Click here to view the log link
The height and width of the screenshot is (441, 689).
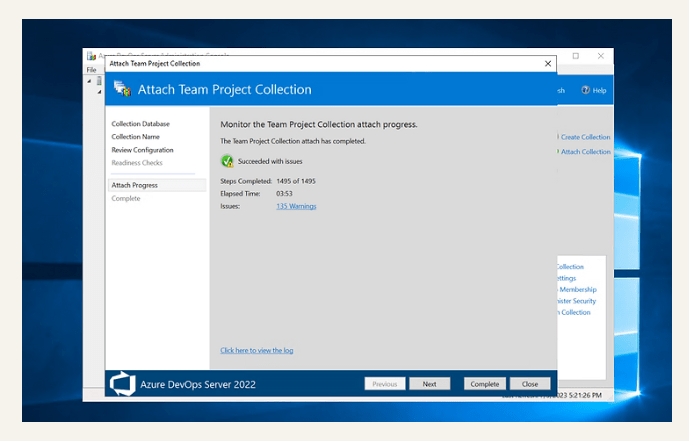tap(257, 350)
